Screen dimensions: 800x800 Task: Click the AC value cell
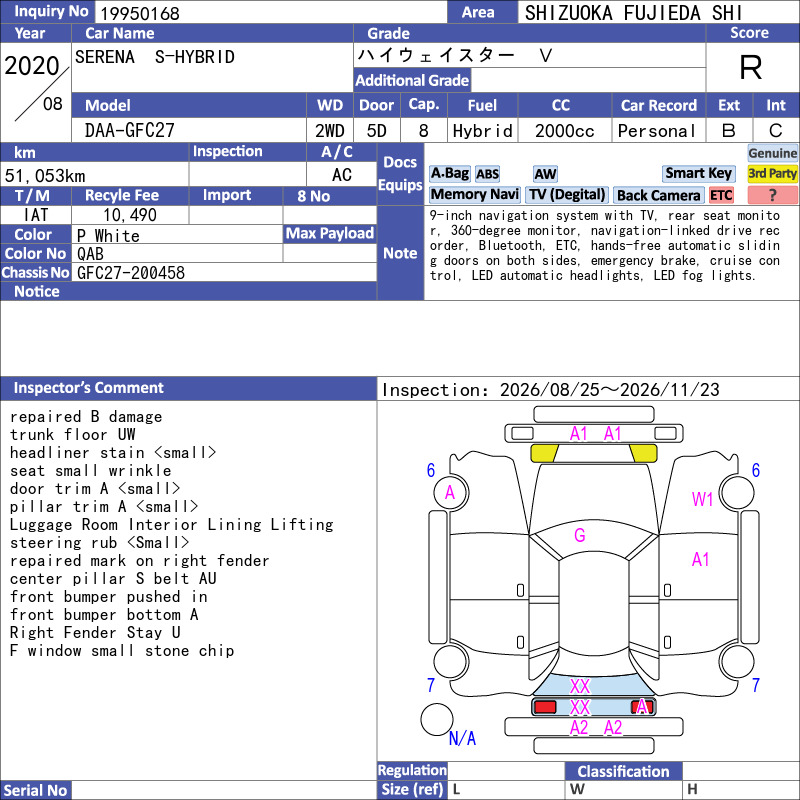[341, 175]
